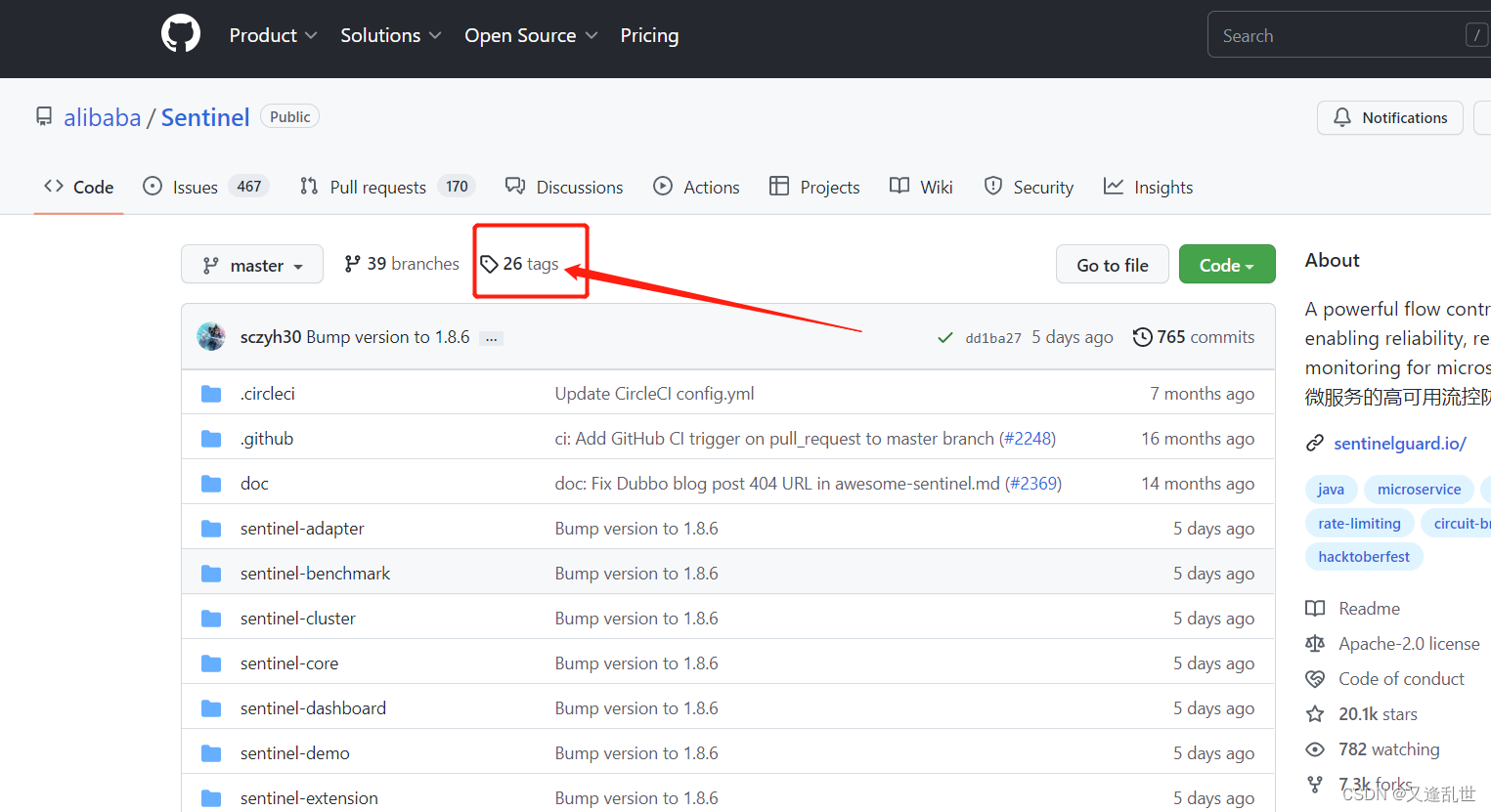Click the Go to file button
Viewport: 1491px width, 812px height.
[x=1113, y=265]
